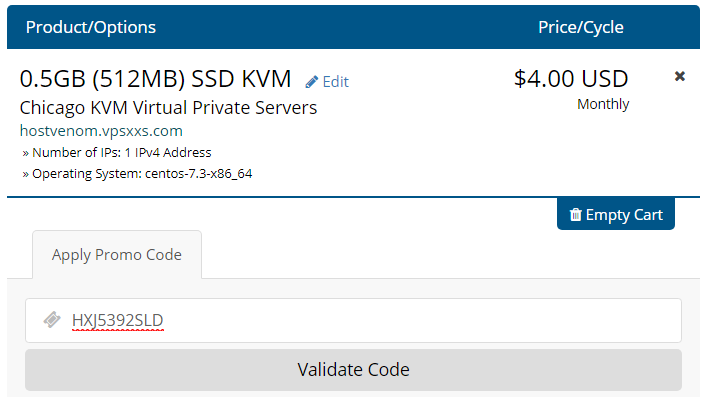Image resolution: width=707 pixels, height=397 pixels.
Task: Empty the cart using Empty Cart button
Action: (x=615, y=214)
